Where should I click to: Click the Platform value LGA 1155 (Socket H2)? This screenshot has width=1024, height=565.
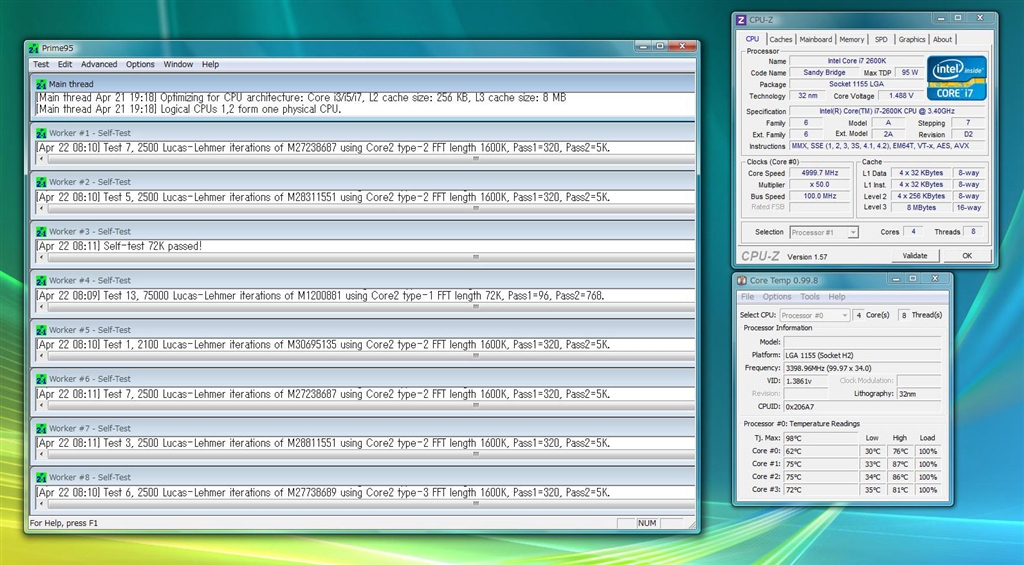[x=862, y=355]
